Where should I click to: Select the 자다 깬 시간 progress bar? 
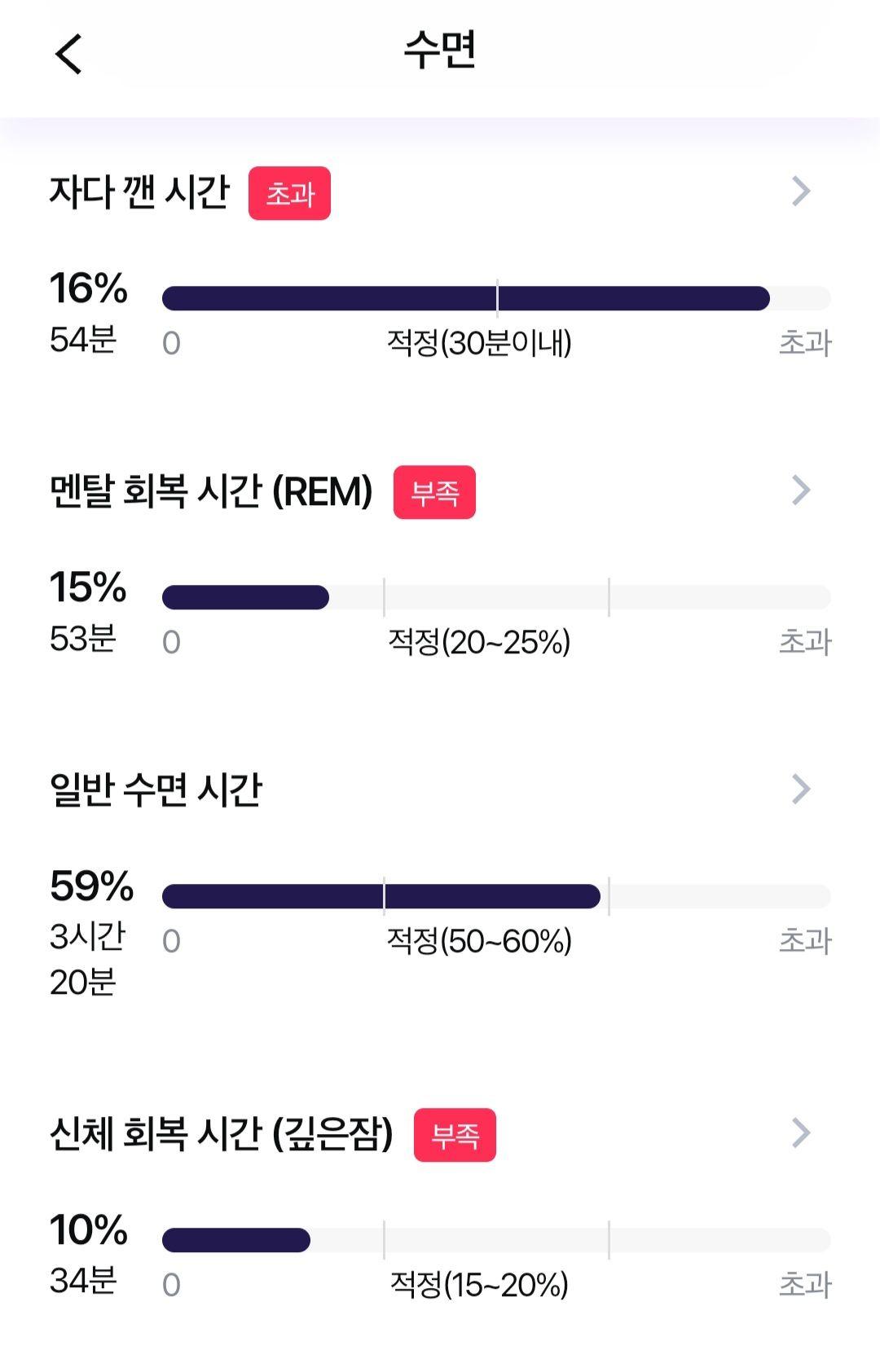[496, 298]
